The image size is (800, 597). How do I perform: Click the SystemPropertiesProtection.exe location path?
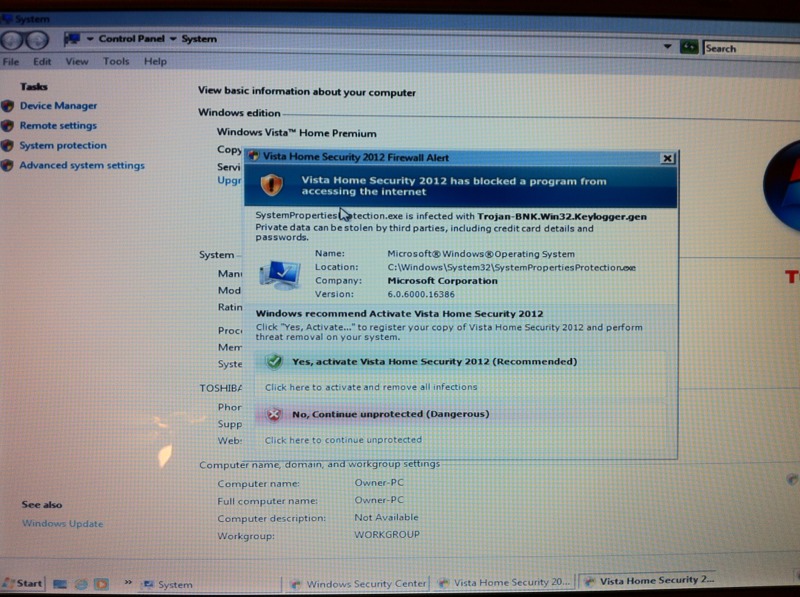coord(511,267)
